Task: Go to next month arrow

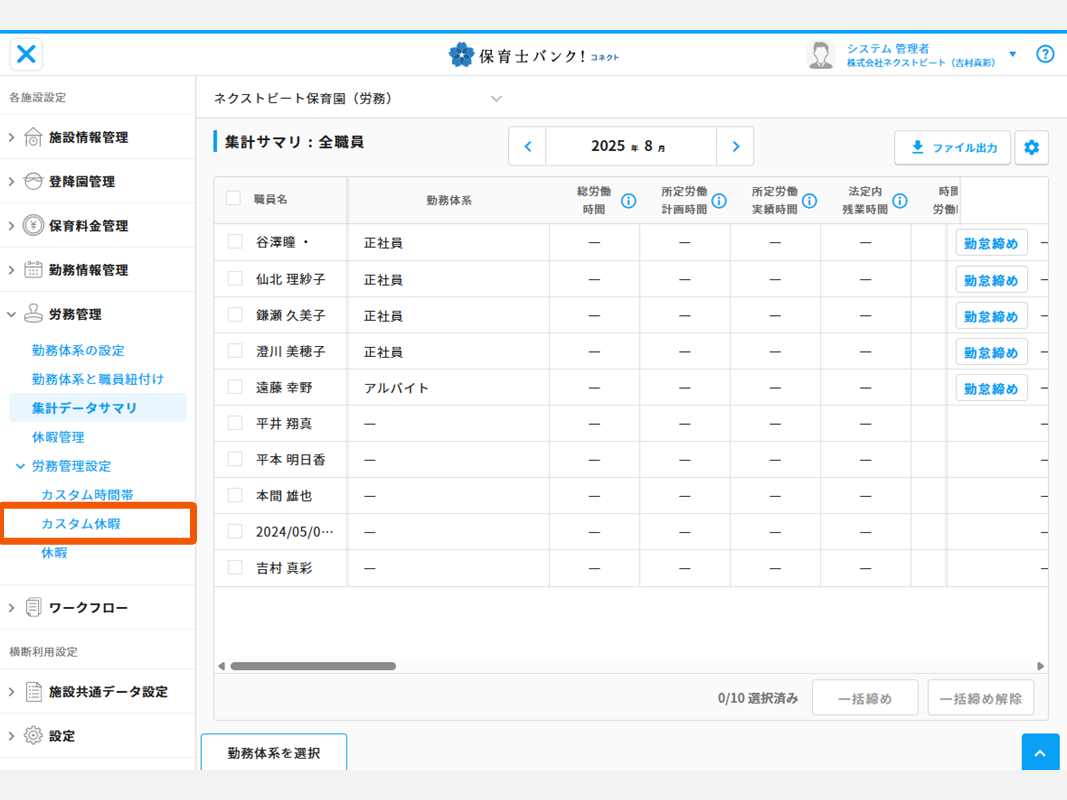Action: click(x=735, y=147)
